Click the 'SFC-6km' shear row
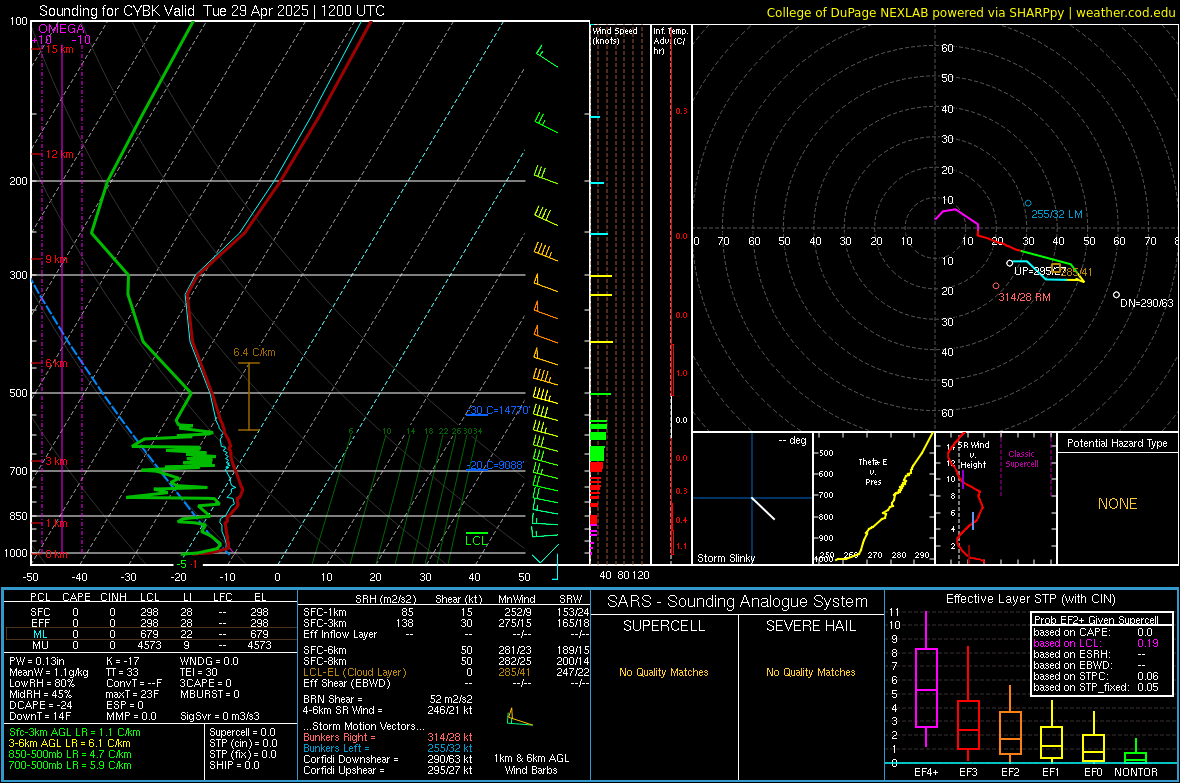The width and height of the screenshot is (1180, 783). point(446,650)
